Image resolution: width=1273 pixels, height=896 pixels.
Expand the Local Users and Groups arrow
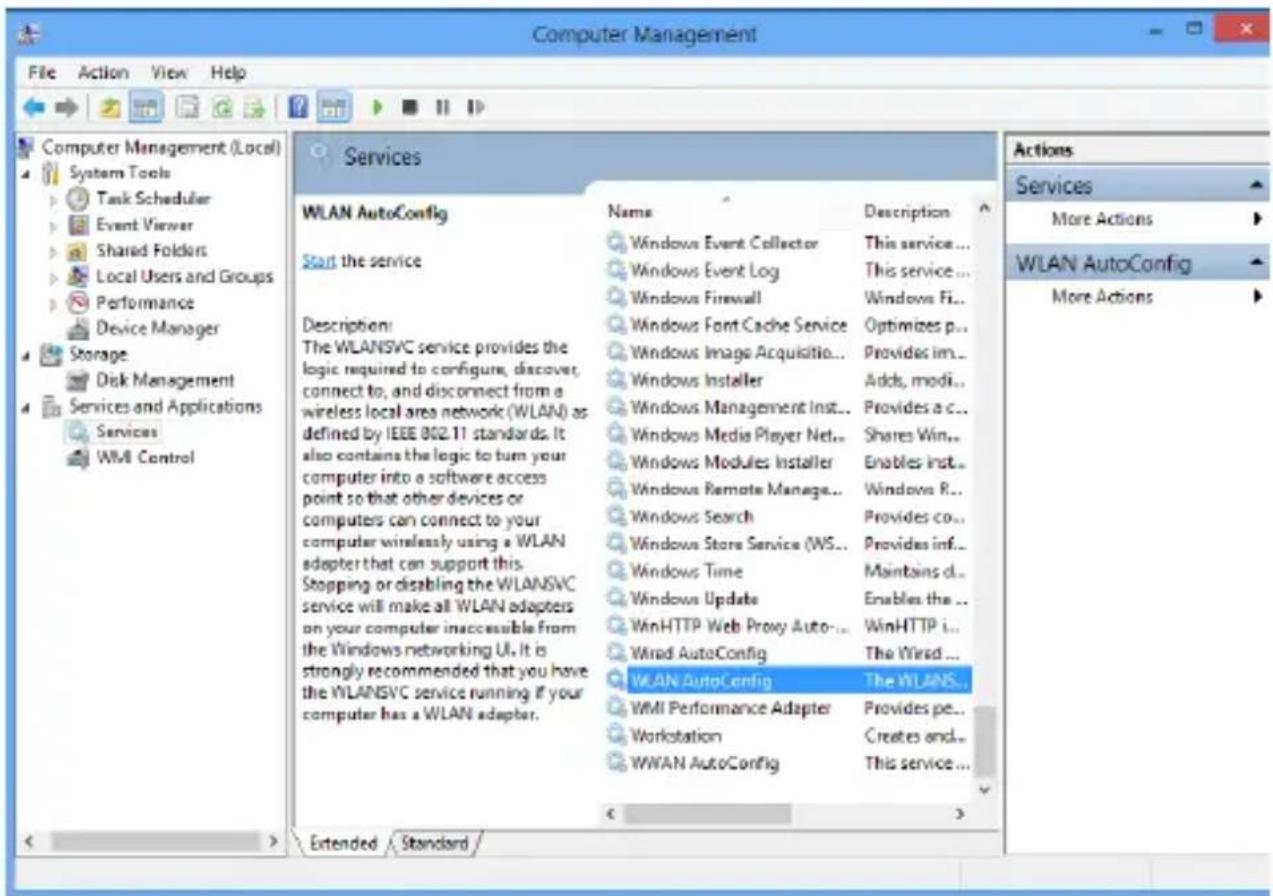(x=55, y=276)
